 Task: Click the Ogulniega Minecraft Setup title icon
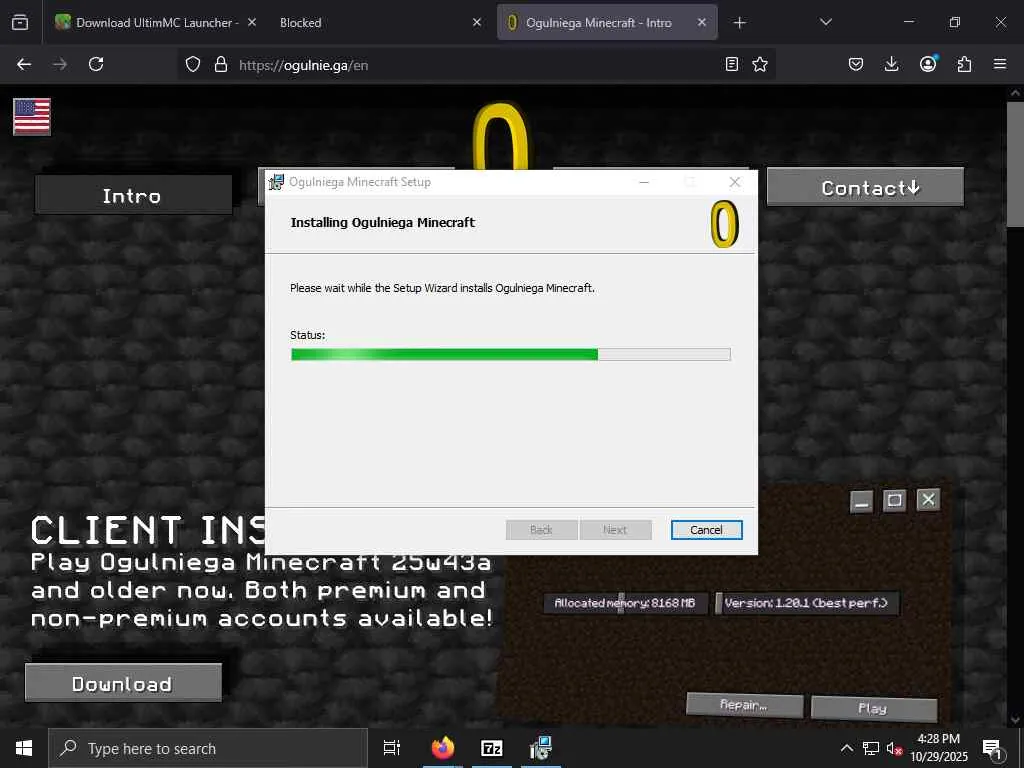point(276,182)
